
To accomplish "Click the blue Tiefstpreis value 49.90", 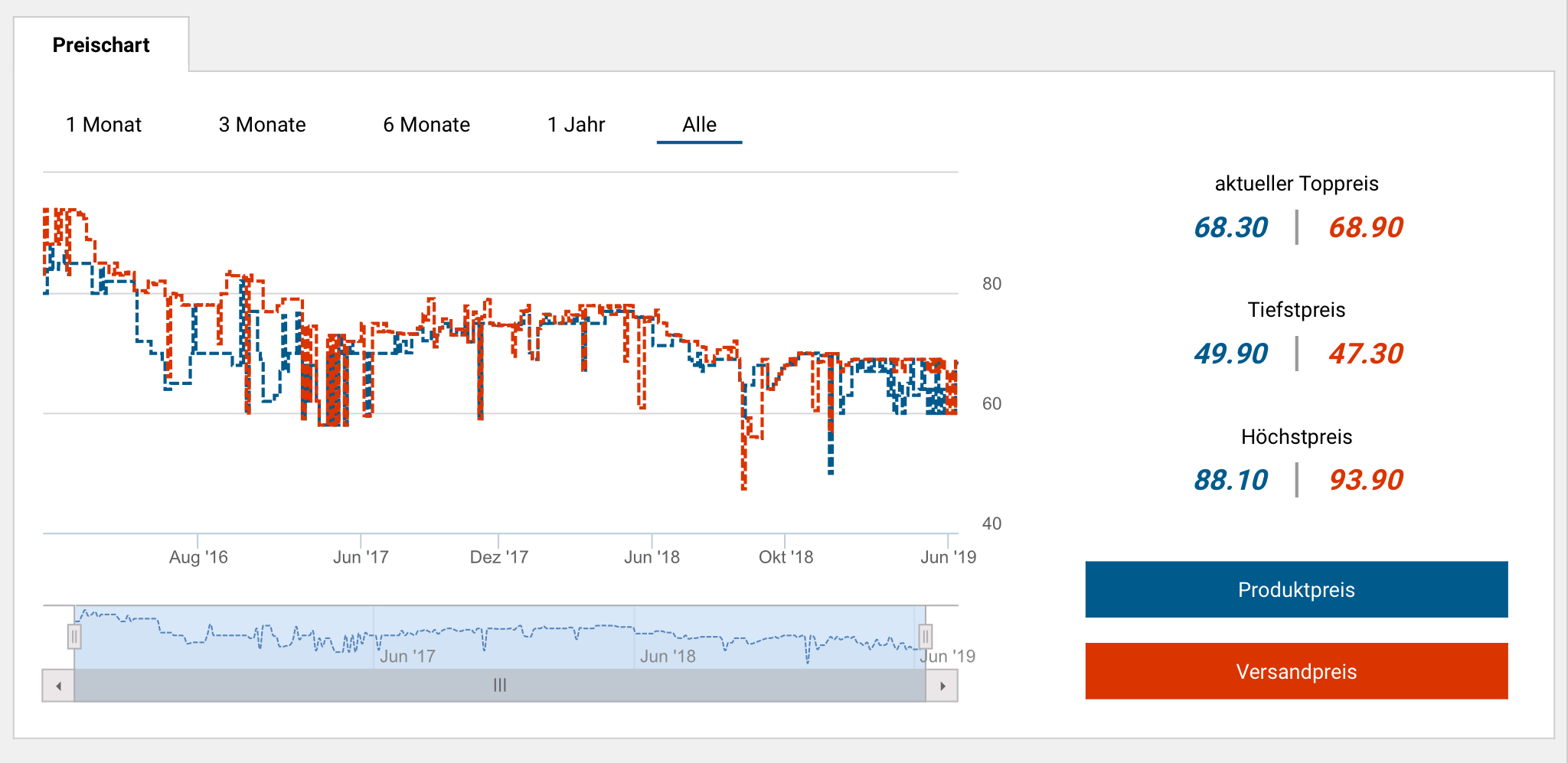I will tap(1230, 354).
